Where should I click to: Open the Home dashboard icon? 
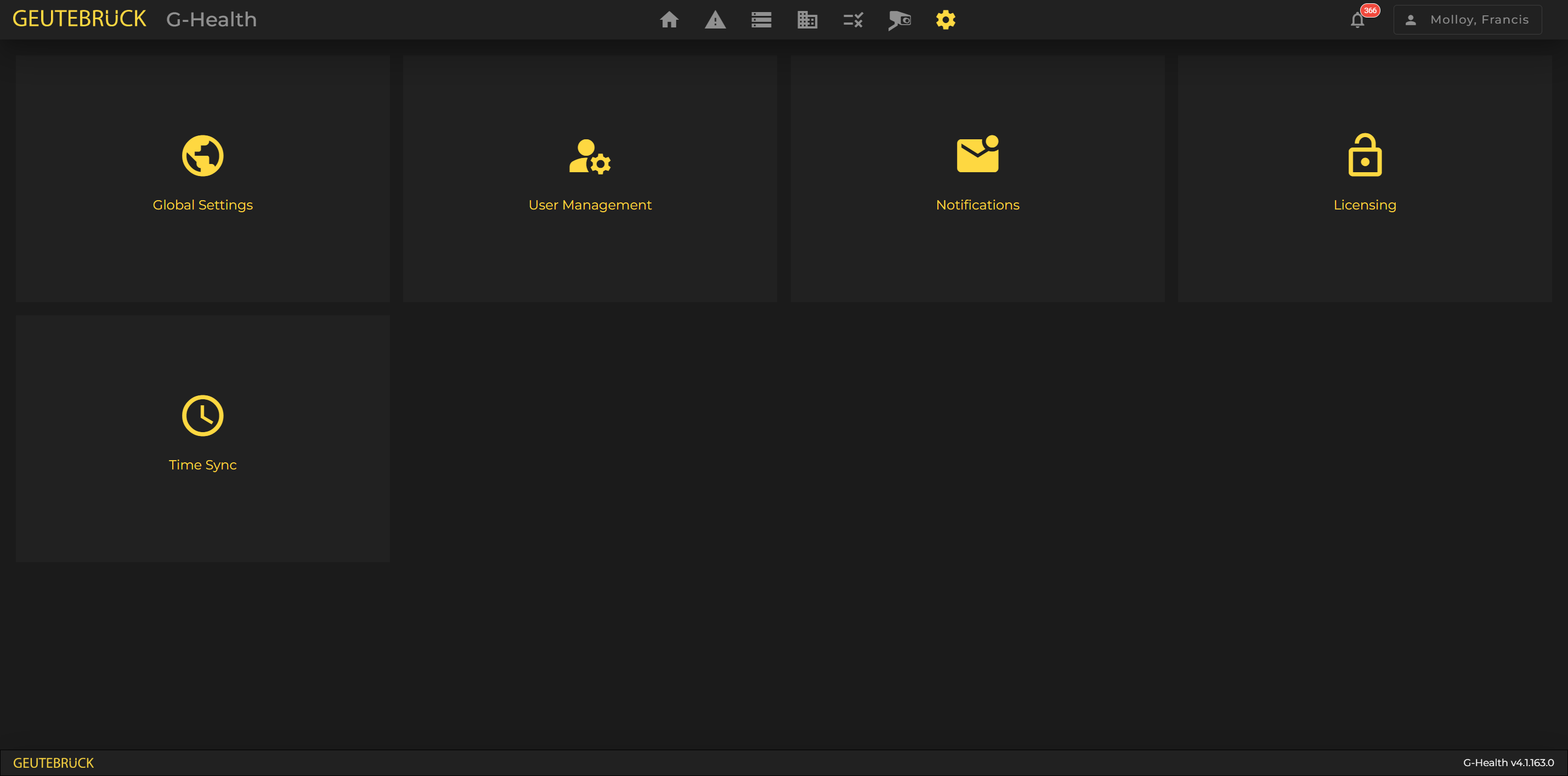point(670,20)
